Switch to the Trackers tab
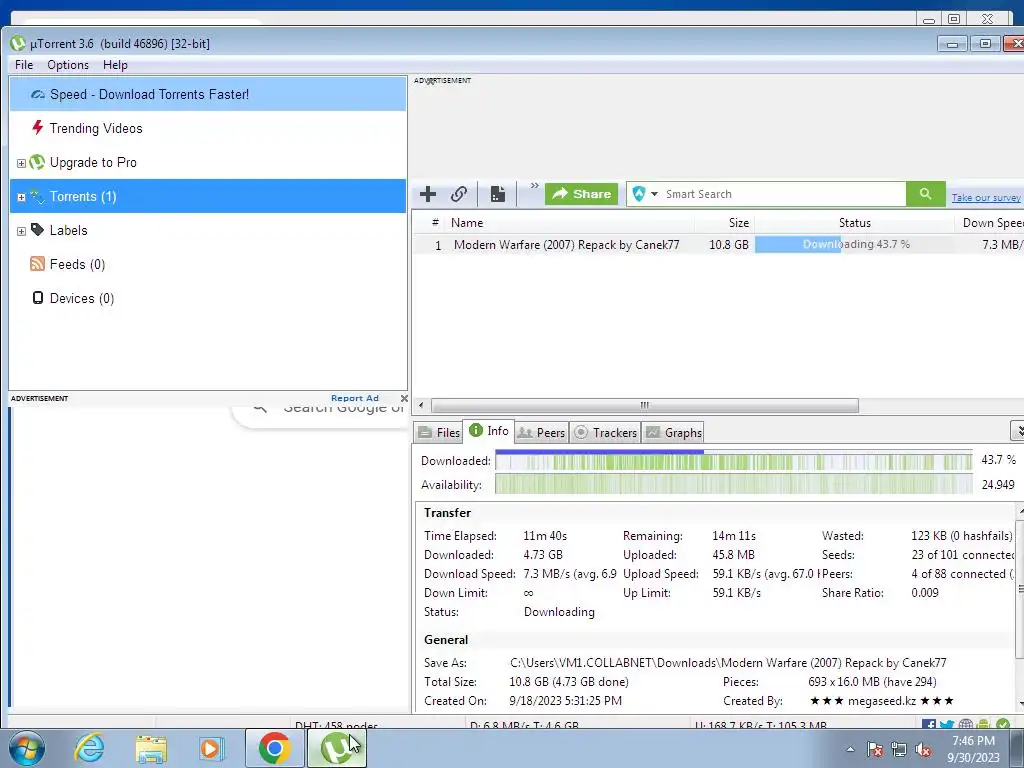 (605, 433)
